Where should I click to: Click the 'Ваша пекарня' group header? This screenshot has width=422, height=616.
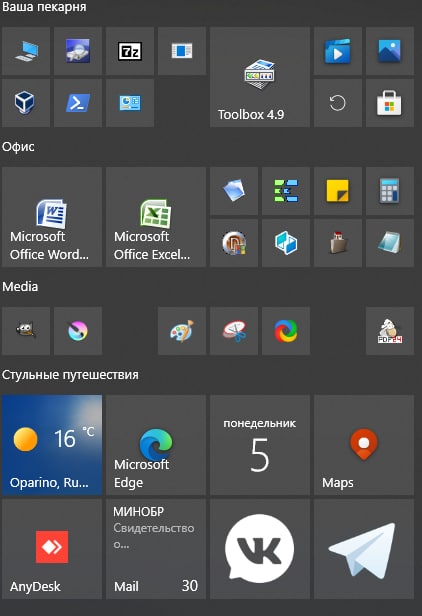point(44,7)
